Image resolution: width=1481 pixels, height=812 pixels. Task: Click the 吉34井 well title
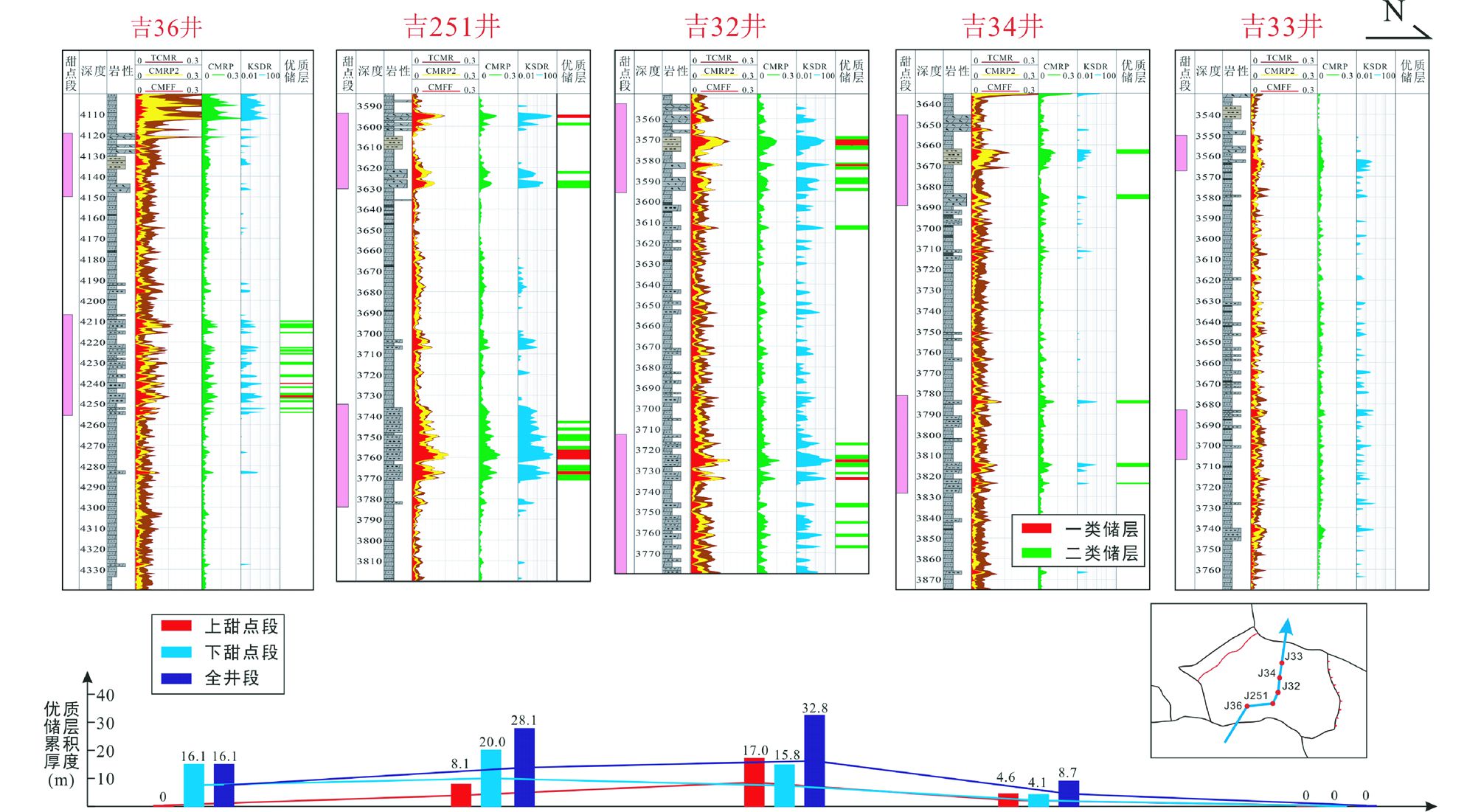coord(1002,27)
